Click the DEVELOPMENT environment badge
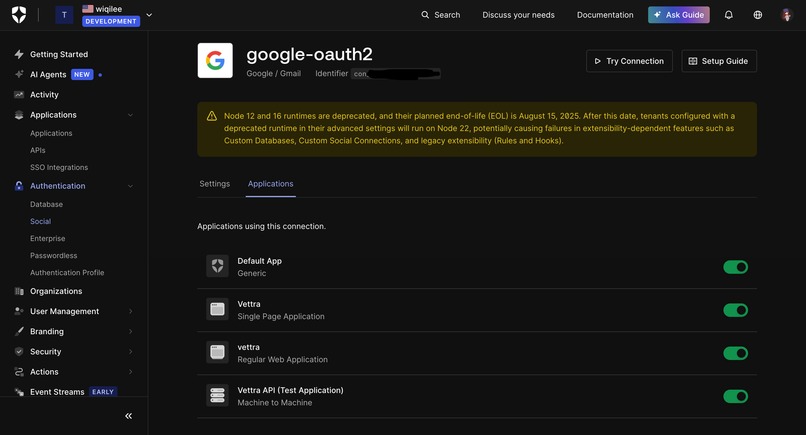This screenshot has width=806, height=435. coord(111,21)
